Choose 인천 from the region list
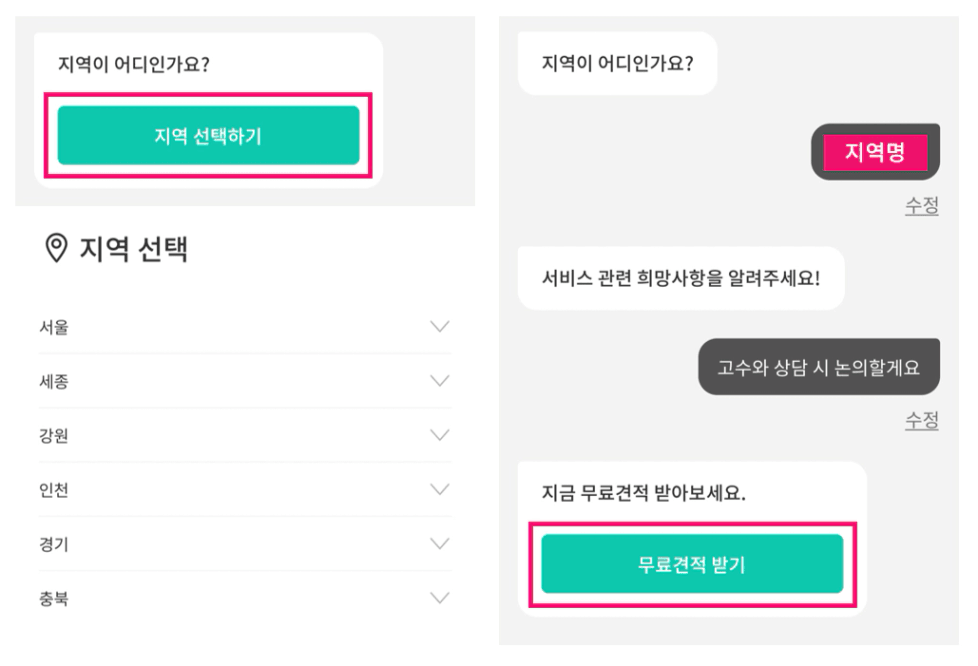This screenshot has width=978, height=666. (244, 490)
